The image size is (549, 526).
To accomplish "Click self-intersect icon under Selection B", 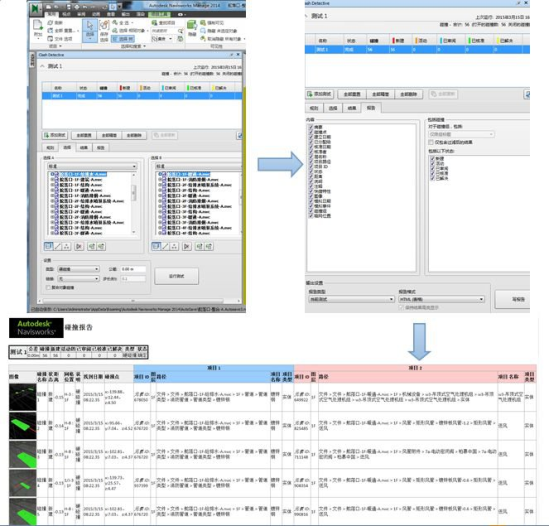I will [x=187, y=247].
